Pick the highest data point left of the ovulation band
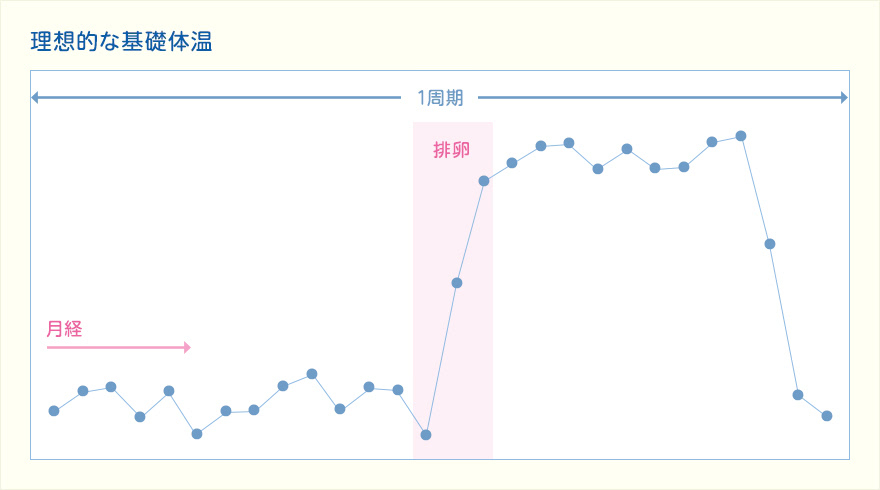880x490 pixels. point(312,374)
